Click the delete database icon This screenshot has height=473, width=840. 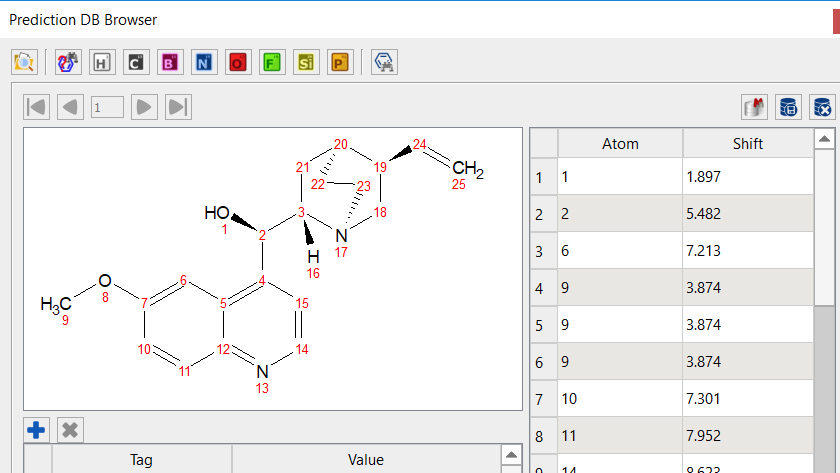(x=822, y=107)
